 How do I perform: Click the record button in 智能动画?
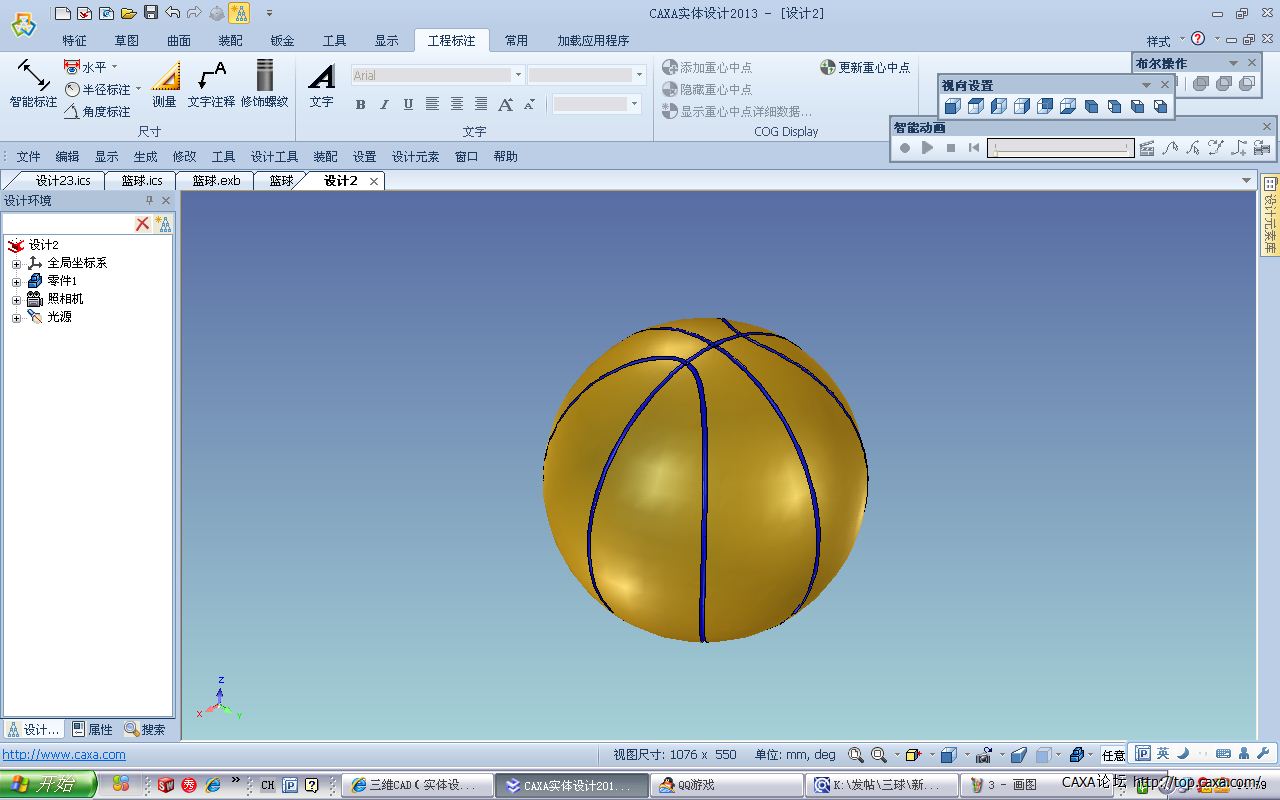tap(905, 148)
